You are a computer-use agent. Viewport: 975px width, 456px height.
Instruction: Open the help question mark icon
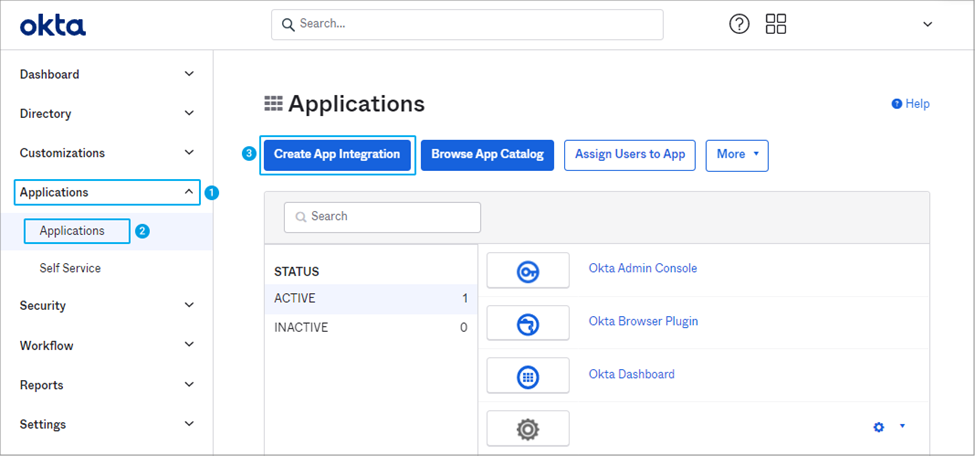739,24
